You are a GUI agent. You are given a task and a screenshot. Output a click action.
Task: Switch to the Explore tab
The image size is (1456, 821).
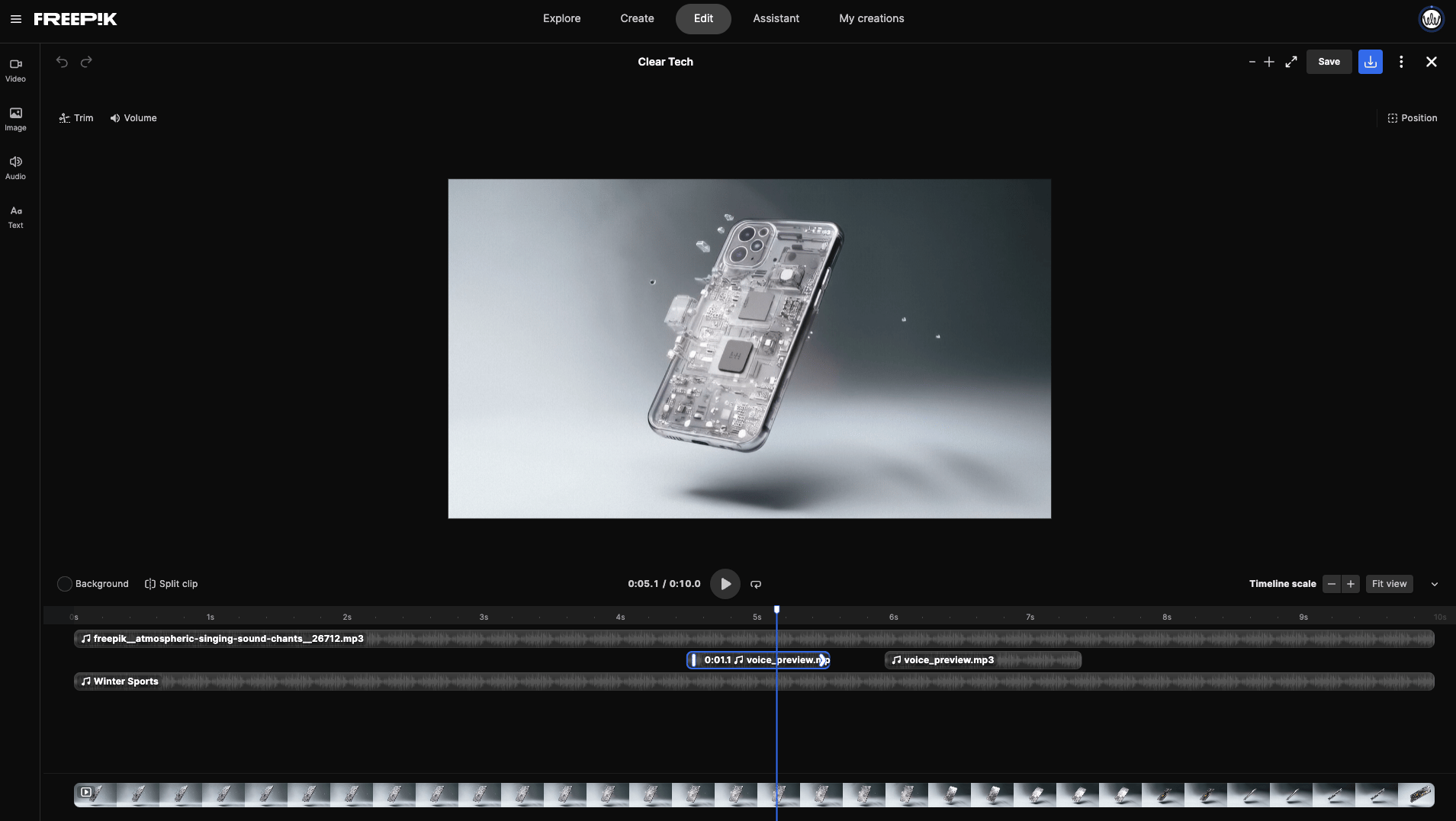click(561, 18)
